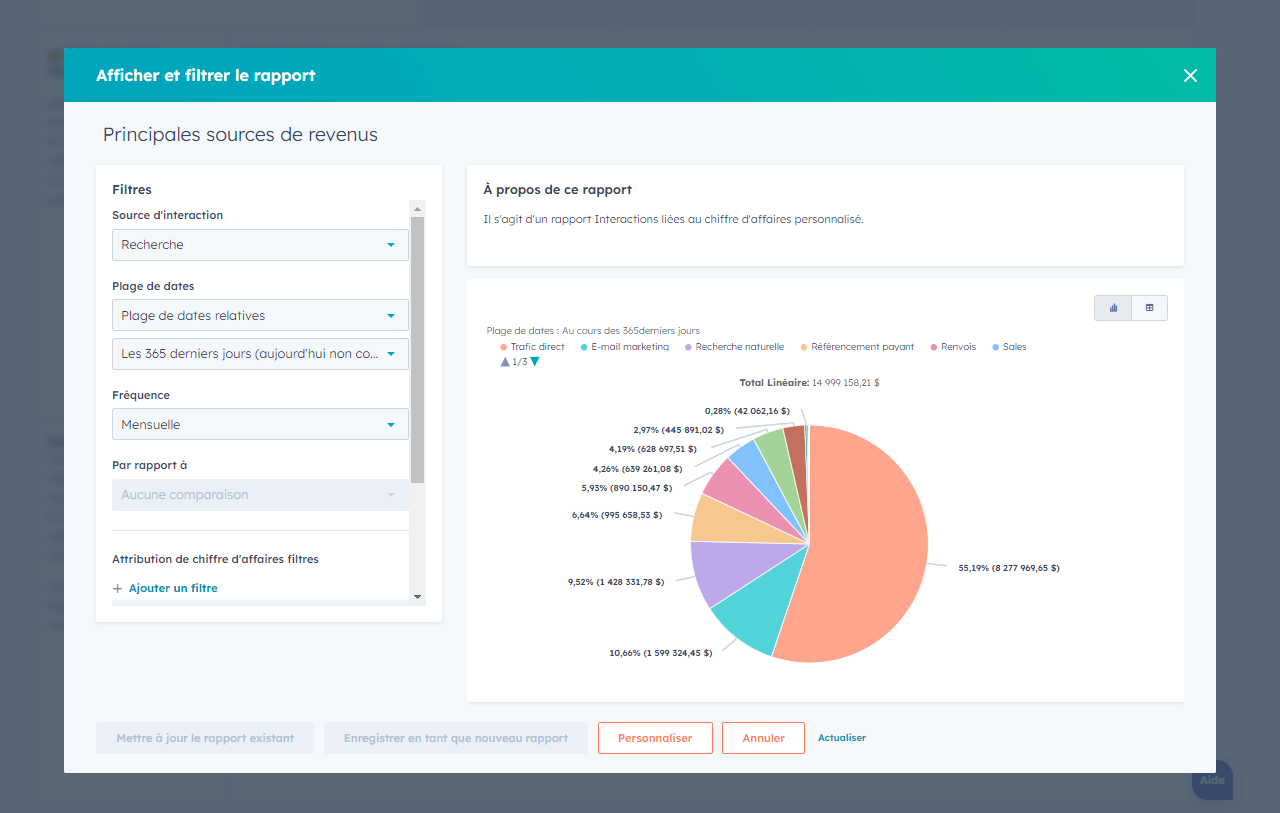The height and width of the screenshot is (813, 1280).
Task: Open the Fréquence Mensuelle dropdown
Action: (260, 425)
